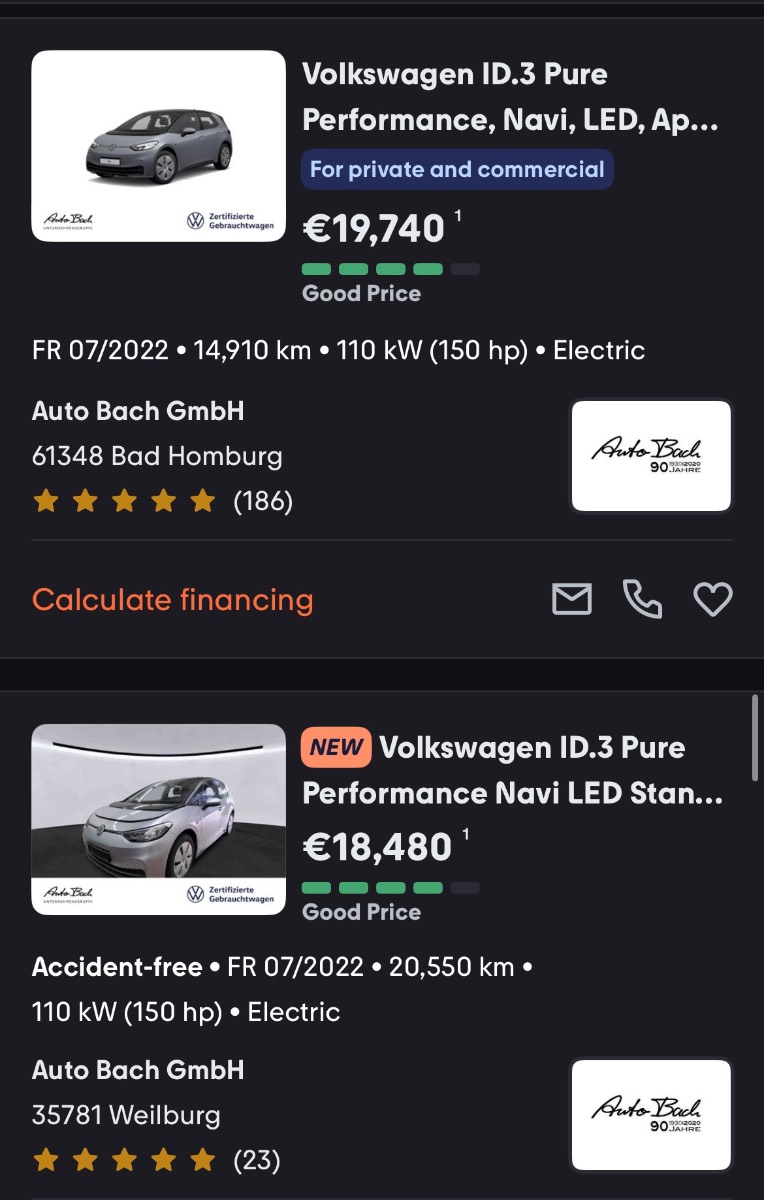Viewport: 764px width, 1200px height.
Task: Click the page scrollbar thumb
Action: [754, 738]
